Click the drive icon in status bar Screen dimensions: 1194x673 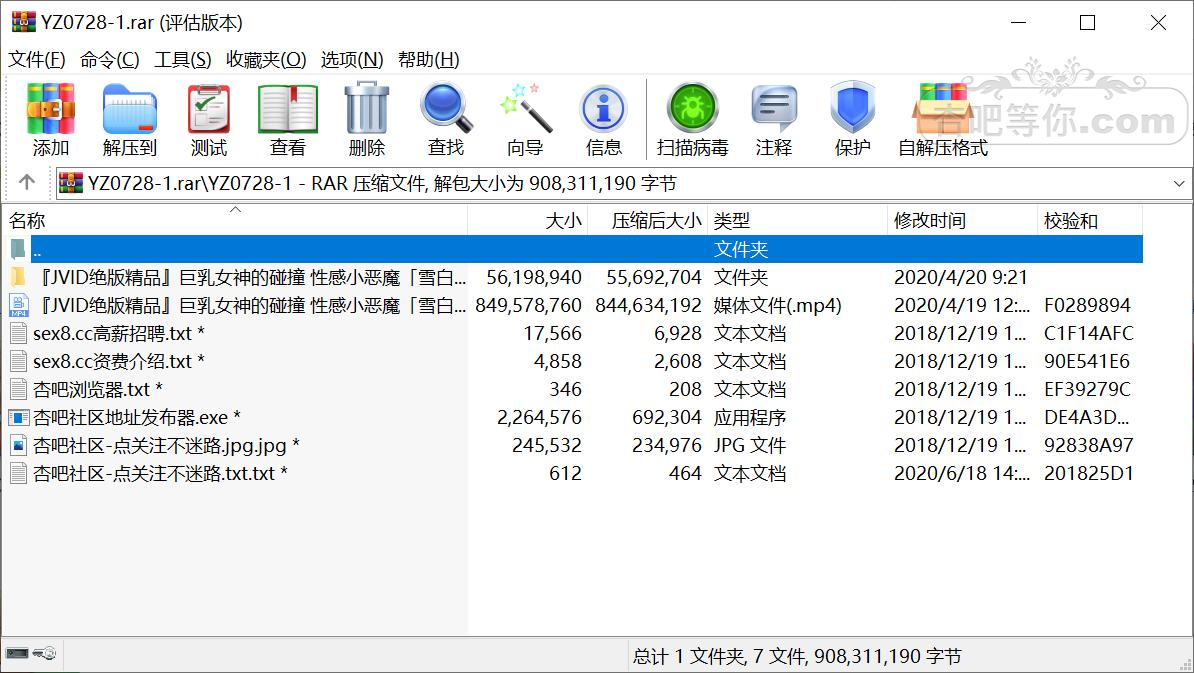coord(17,653)
